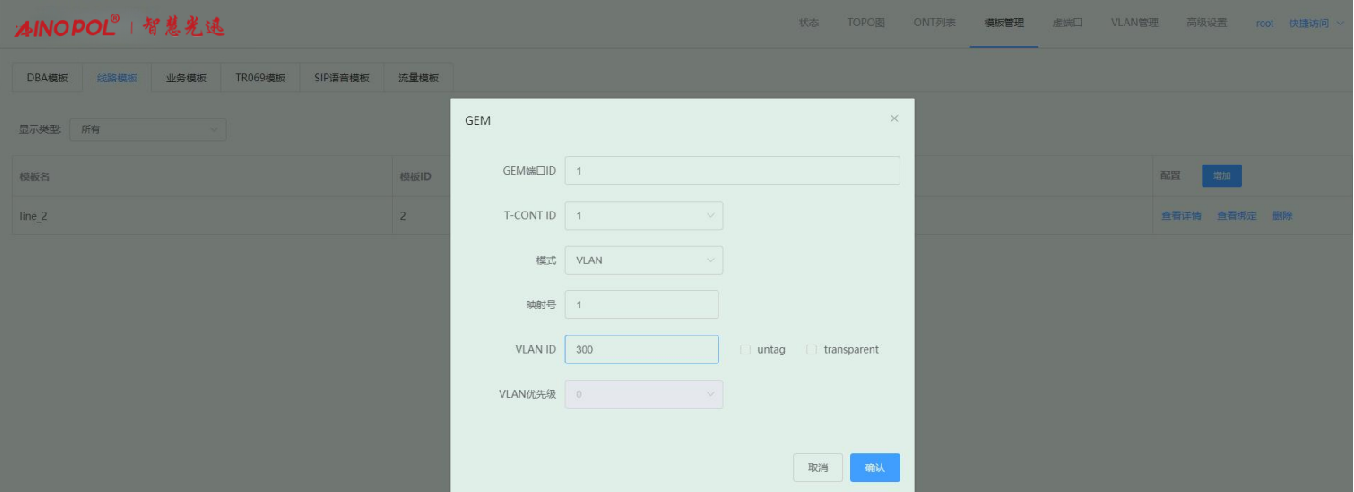Focus the VLAN ID input field

point(641,350)
